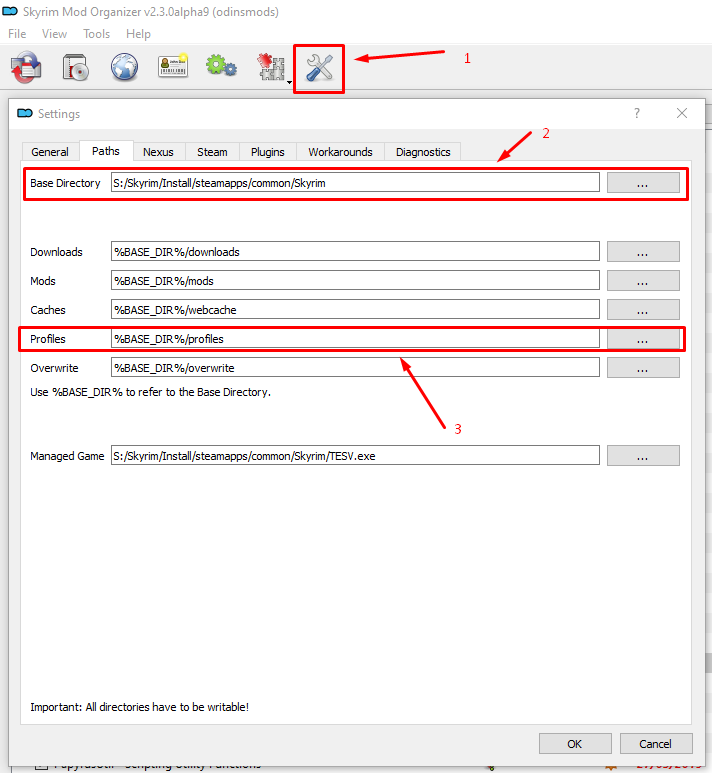The height and width of the screenshot is (773, 712).
Task: Switch to the Workarounds tab
Action: pos(340,152)
